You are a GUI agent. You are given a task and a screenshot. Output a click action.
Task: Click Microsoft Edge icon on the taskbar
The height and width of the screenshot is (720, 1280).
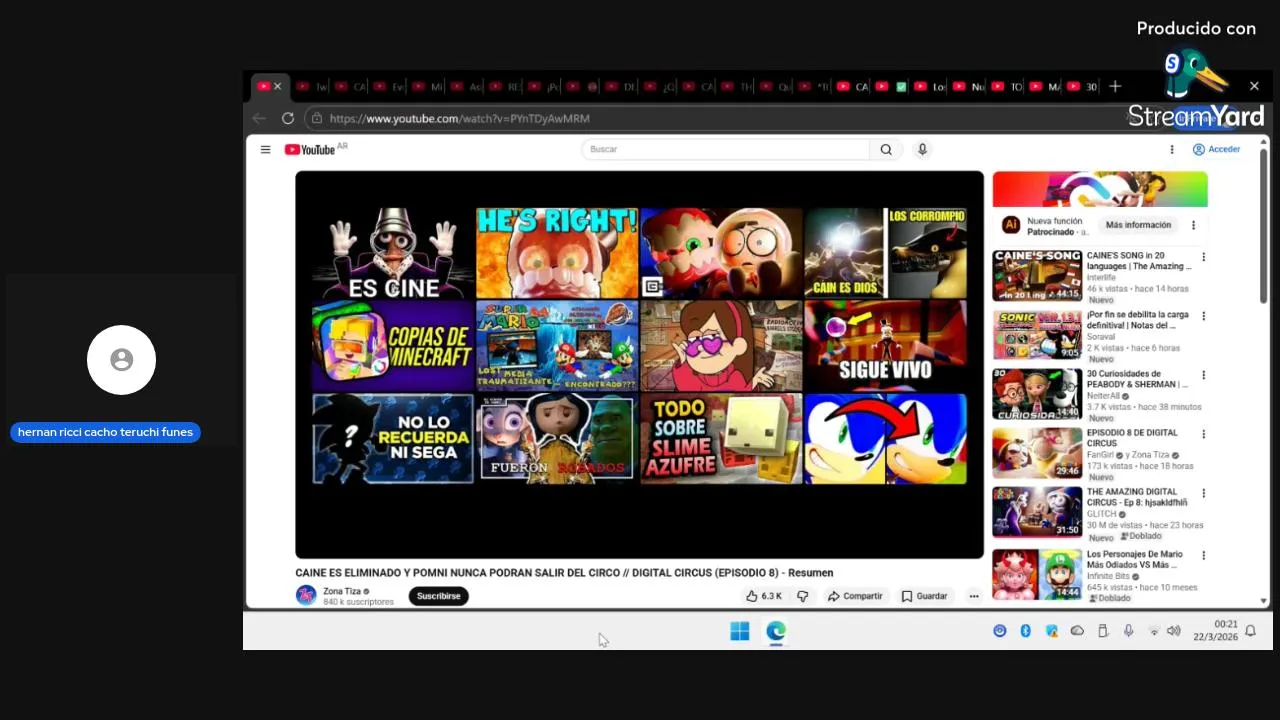click(776, 631)
